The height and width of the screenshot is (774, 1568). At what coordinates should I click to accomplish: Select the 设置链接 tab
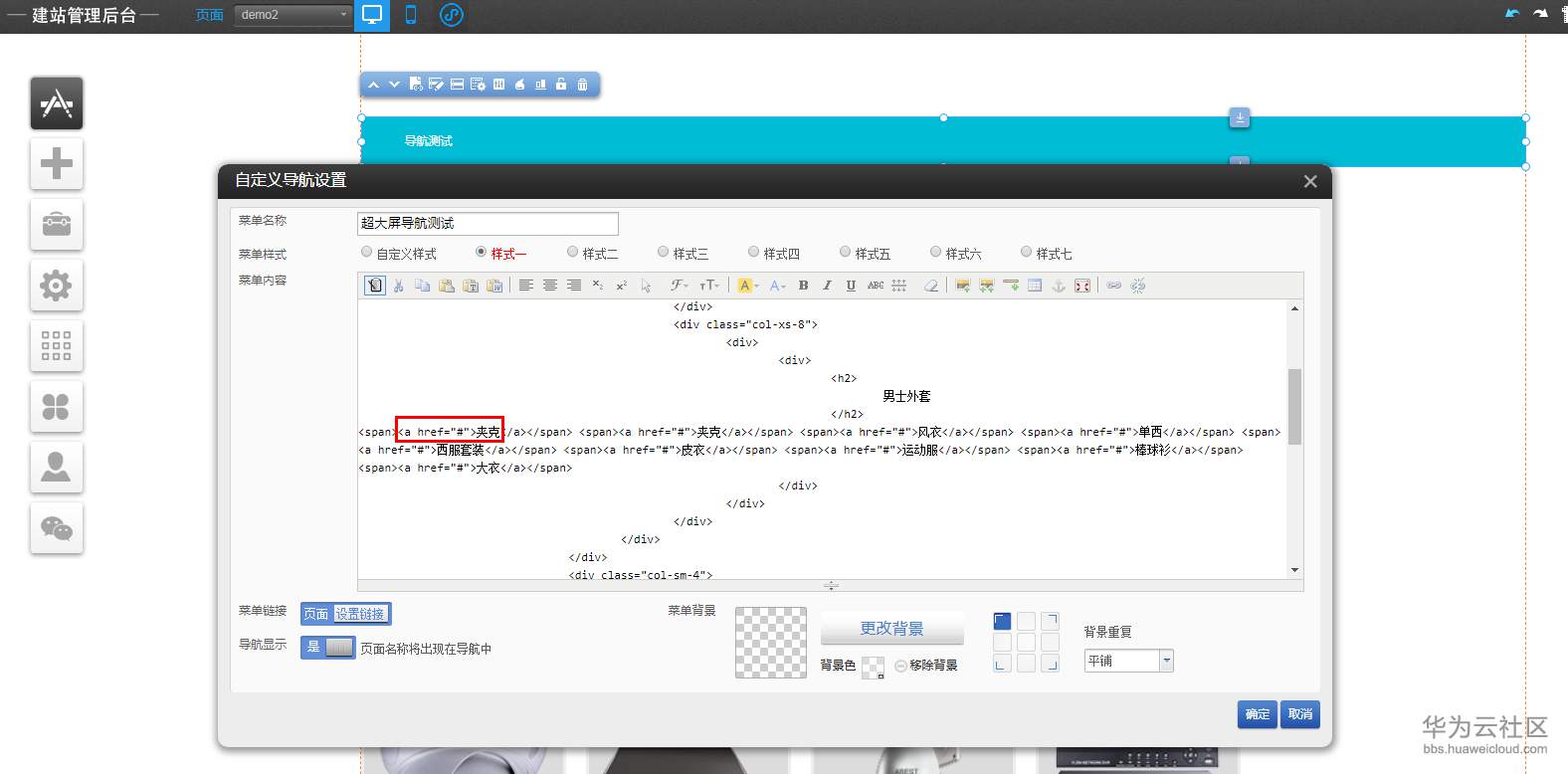pos(360,614)
